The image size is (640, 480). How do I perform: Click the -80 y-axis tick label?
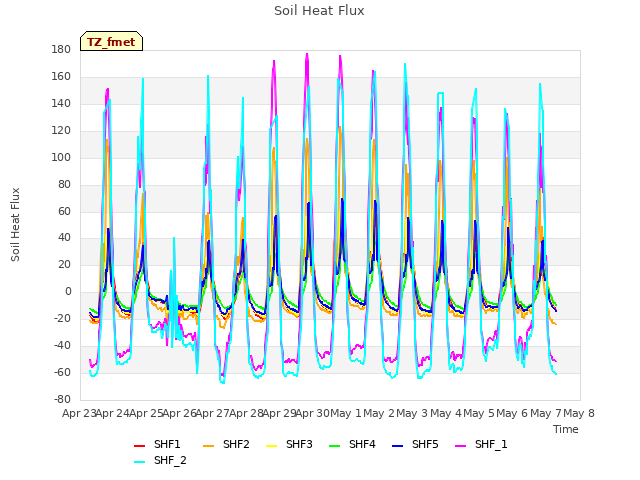coord(62,400)
